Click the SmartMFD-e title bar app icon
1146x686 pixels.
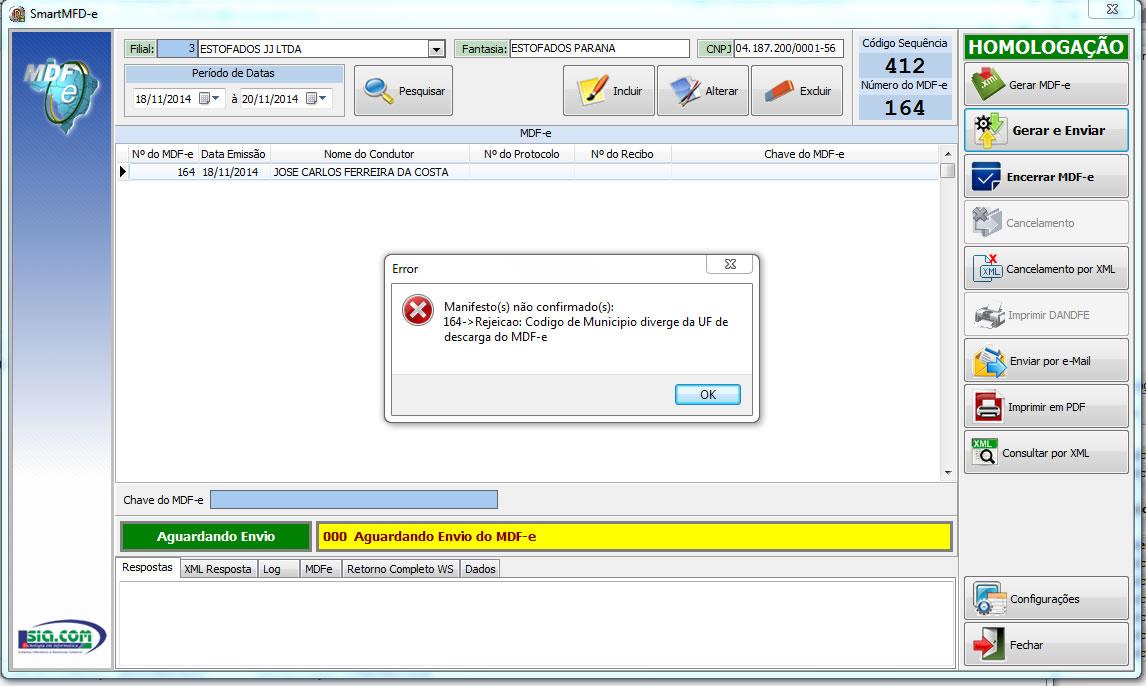click(x=17, y=13)
